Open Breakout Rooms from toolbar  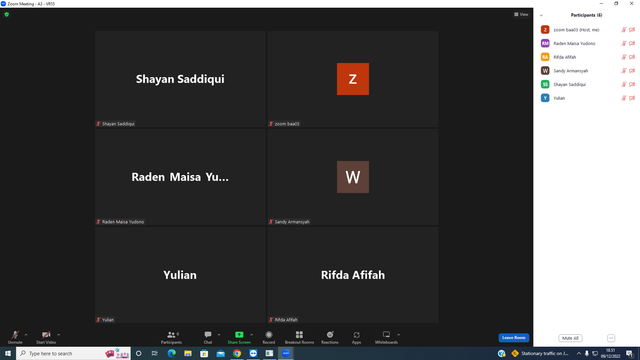pyautogui.click(x=299, y=335)
